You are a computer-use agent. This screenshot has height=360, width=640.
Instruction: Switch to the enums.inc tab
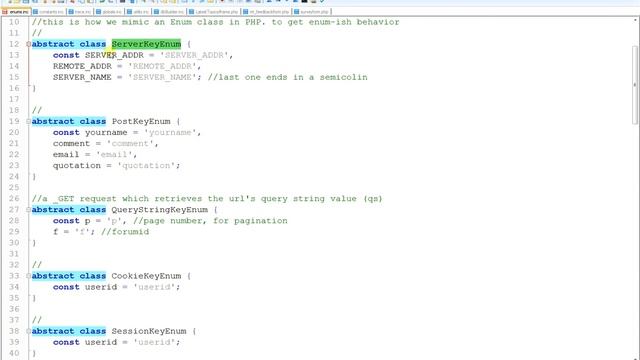(x=16, y=12)
